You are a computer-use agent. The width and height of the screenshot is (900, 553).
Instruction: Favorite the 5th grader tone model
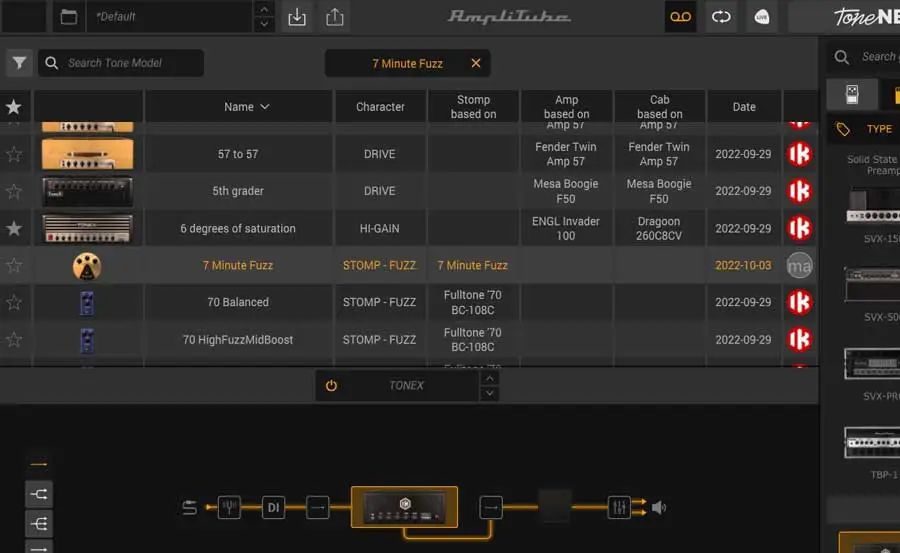click(x=14, y=191)
